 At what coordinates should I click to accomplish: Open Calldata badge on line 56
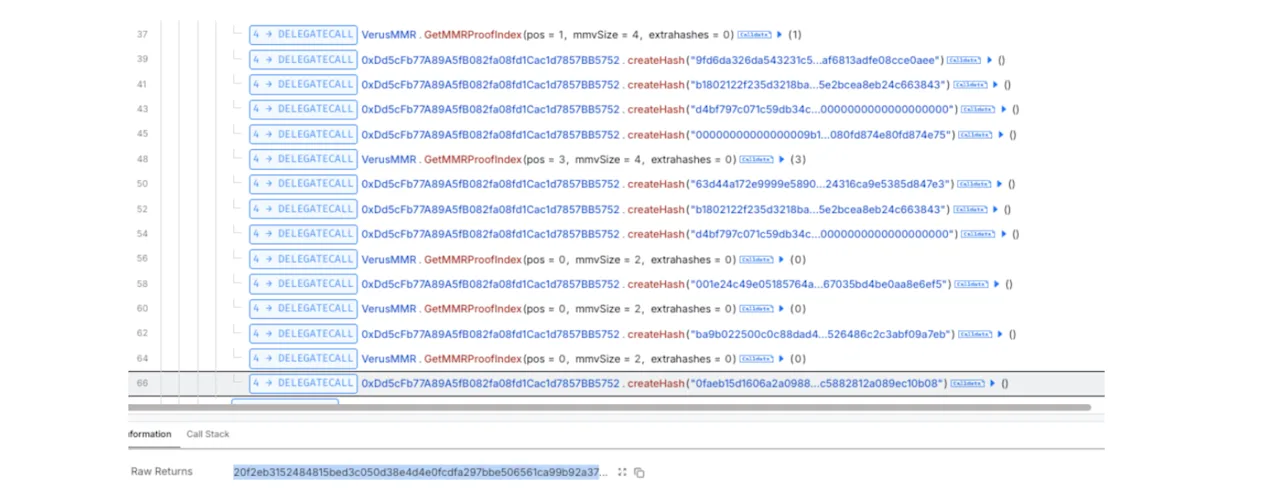pyautogui.click(x=756, y=259)
